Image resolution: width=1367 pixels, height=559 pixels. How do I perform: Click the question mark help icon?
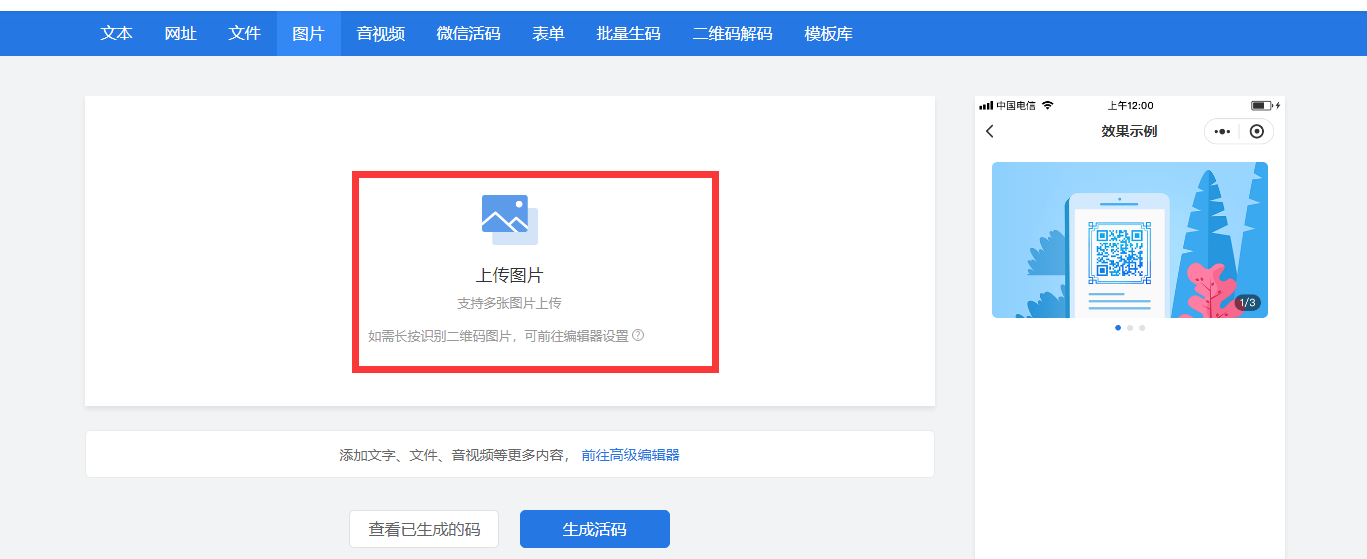[638, 335]
